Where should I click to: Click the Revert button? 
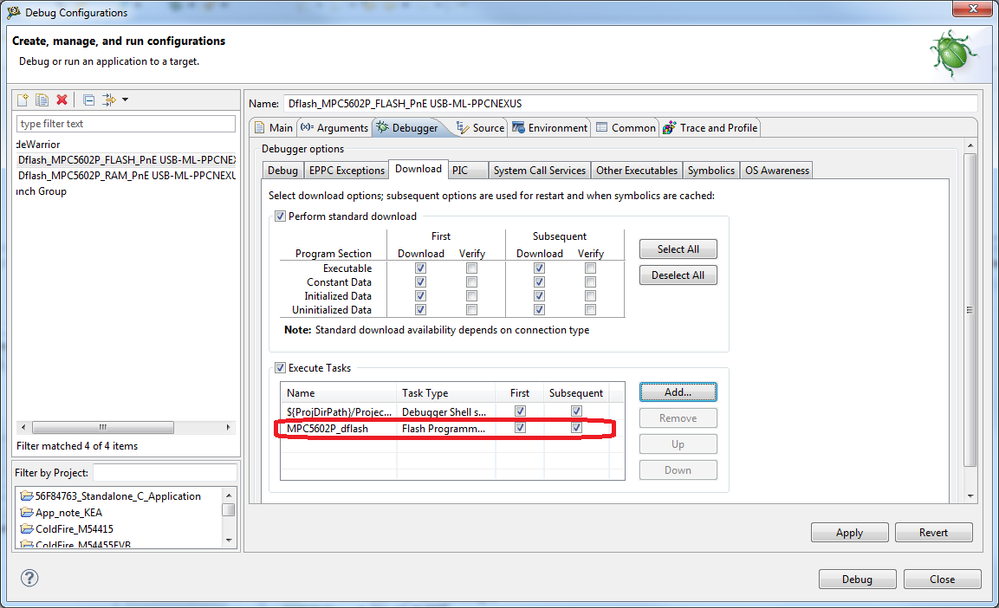(x=933, y=532)
